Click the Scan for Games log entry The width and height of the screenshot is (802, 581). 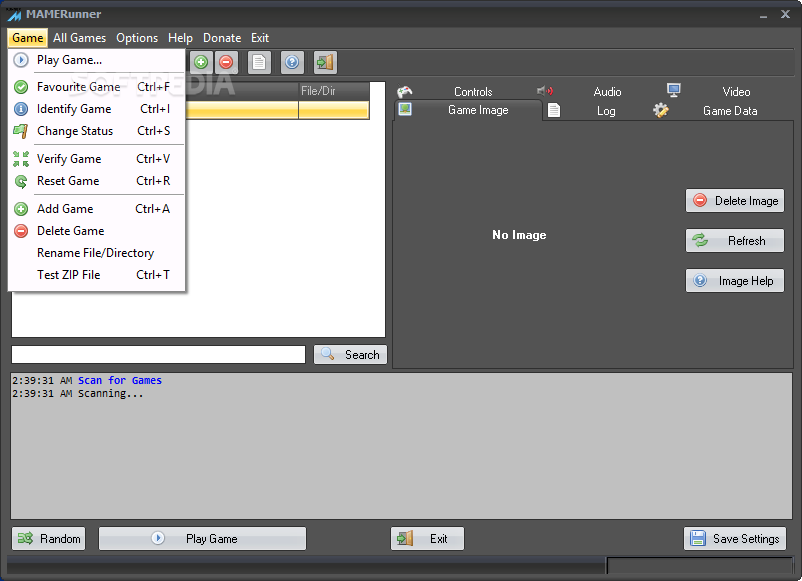tap(120, 381)
